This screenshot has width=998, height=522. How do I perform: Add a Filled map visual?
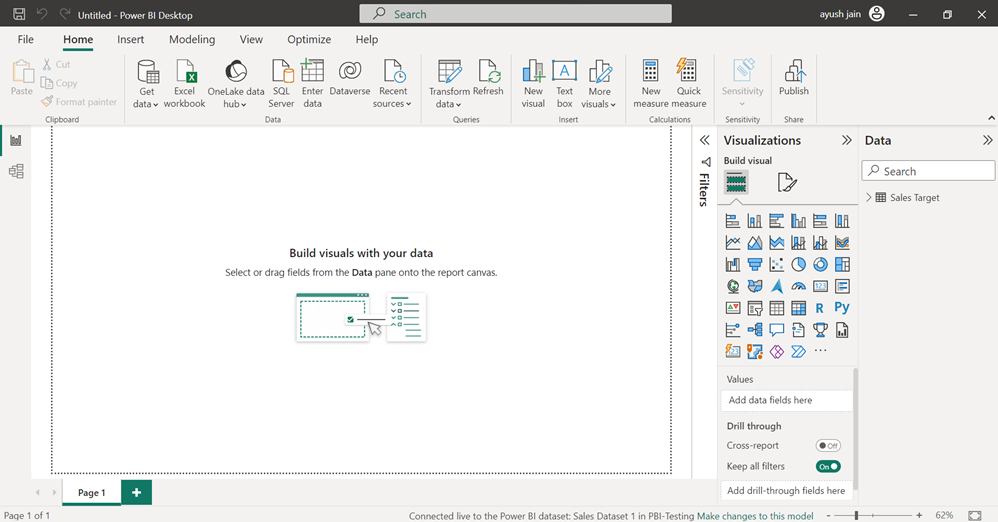pyautogui.click(x=755, y=286)
